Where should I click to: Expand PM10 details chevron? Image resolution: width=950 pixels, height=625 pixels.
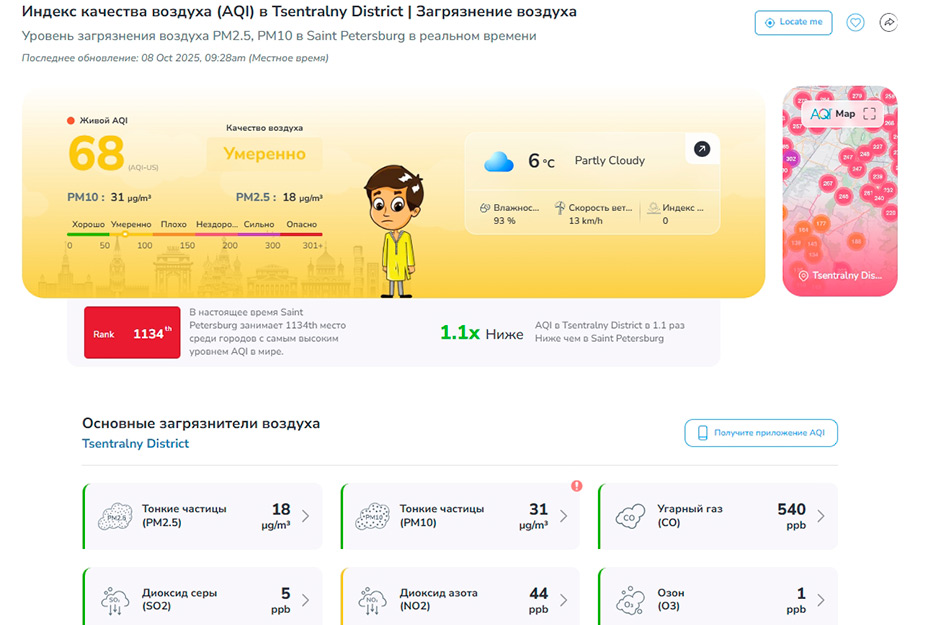563,516
